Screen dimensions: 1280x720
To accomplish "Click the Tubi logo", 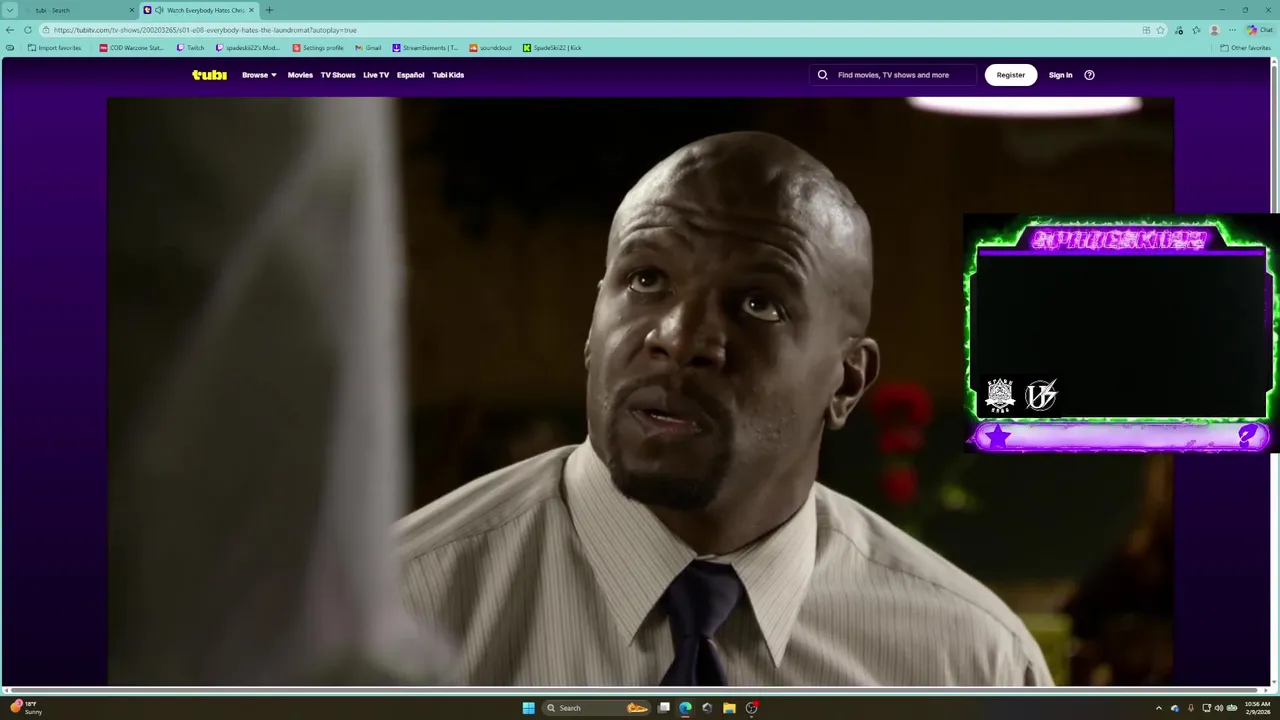I will pyautogui.click(x=209, y=75).
